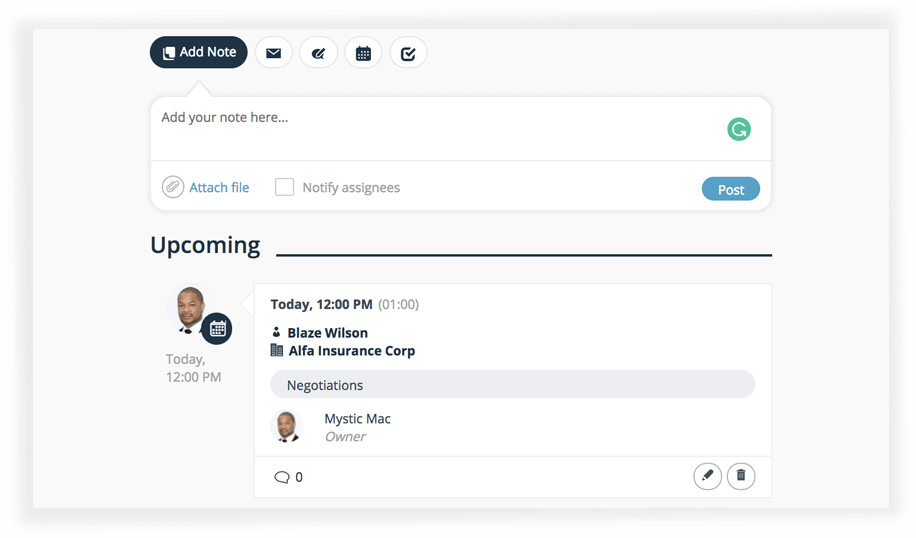The height and width of the screenshot is (538, 916).
Task: Click the log call activity icon
Action: pos(318,53)
